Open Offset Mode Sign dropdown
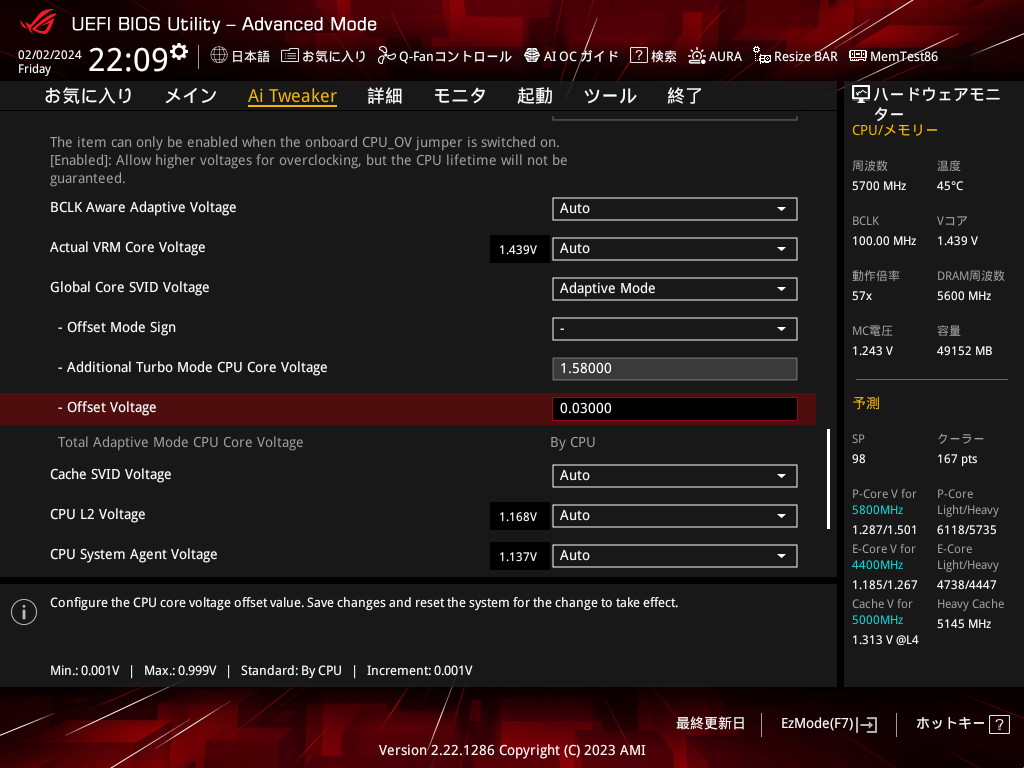This screenshot has width=1024, height=768. click(x=675, y=328)
